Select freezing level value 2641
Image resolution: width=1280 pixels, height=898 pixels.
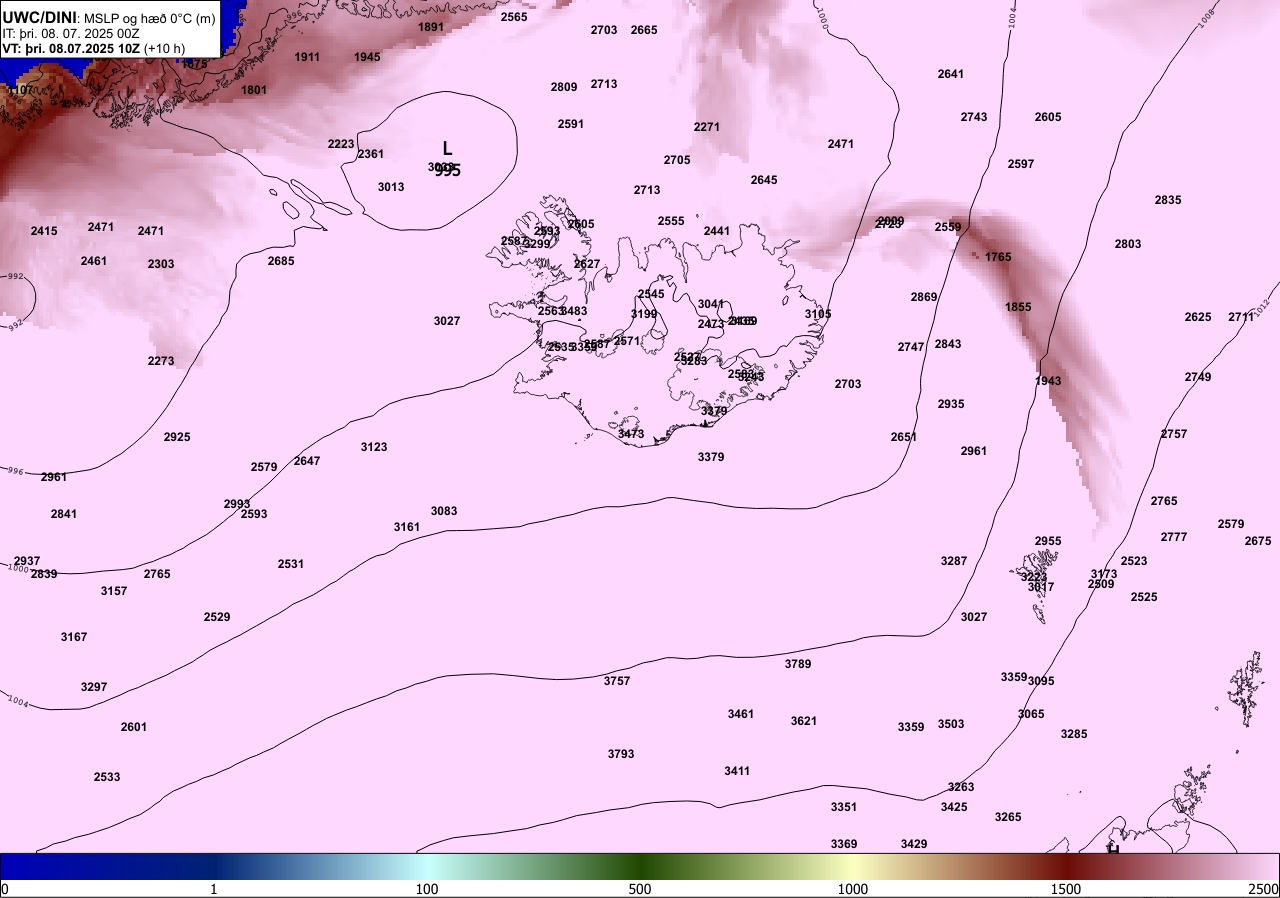(951, 74)
